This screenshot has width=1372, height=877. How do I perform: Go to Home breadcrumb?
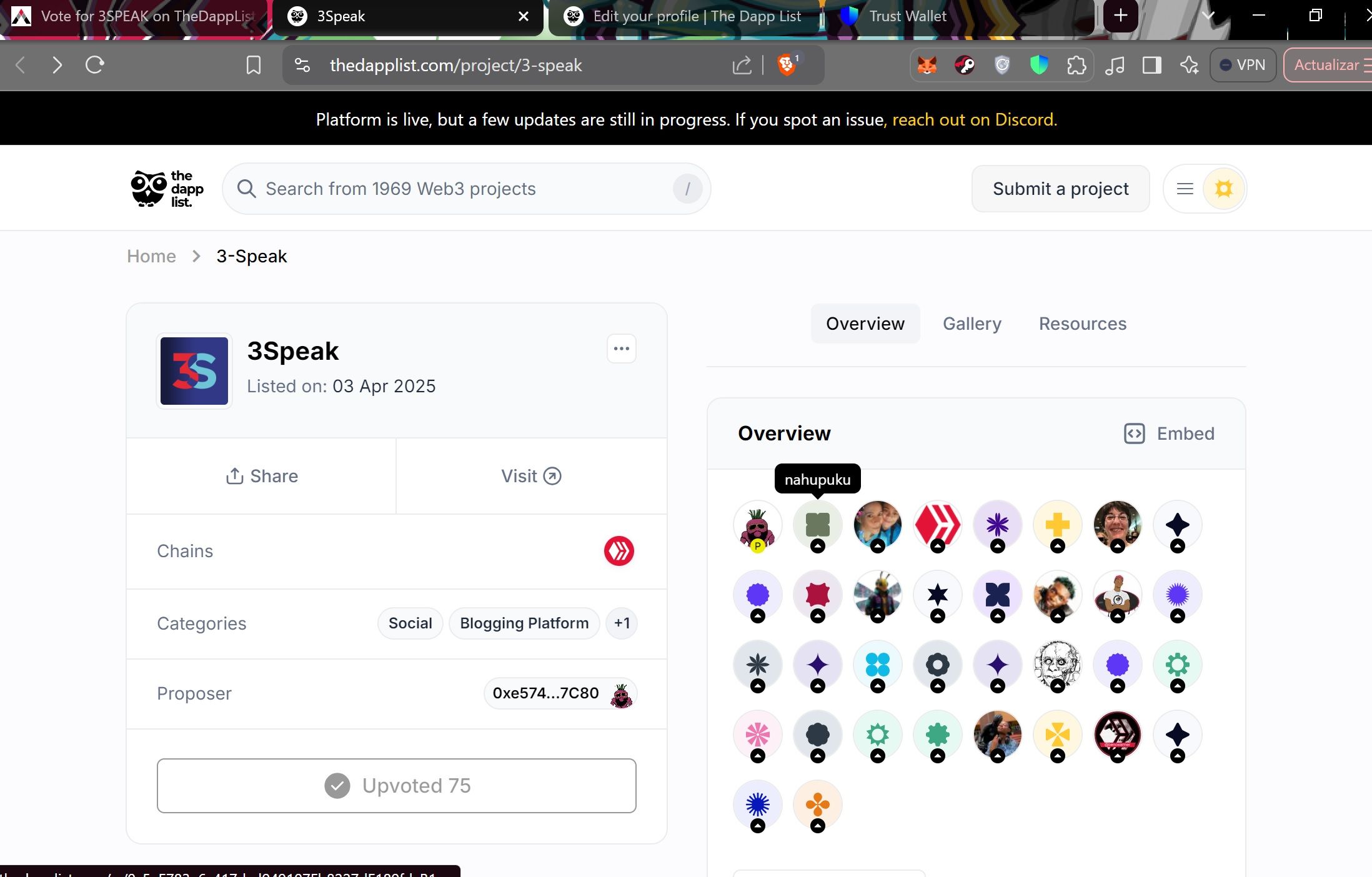click(151, 256)
